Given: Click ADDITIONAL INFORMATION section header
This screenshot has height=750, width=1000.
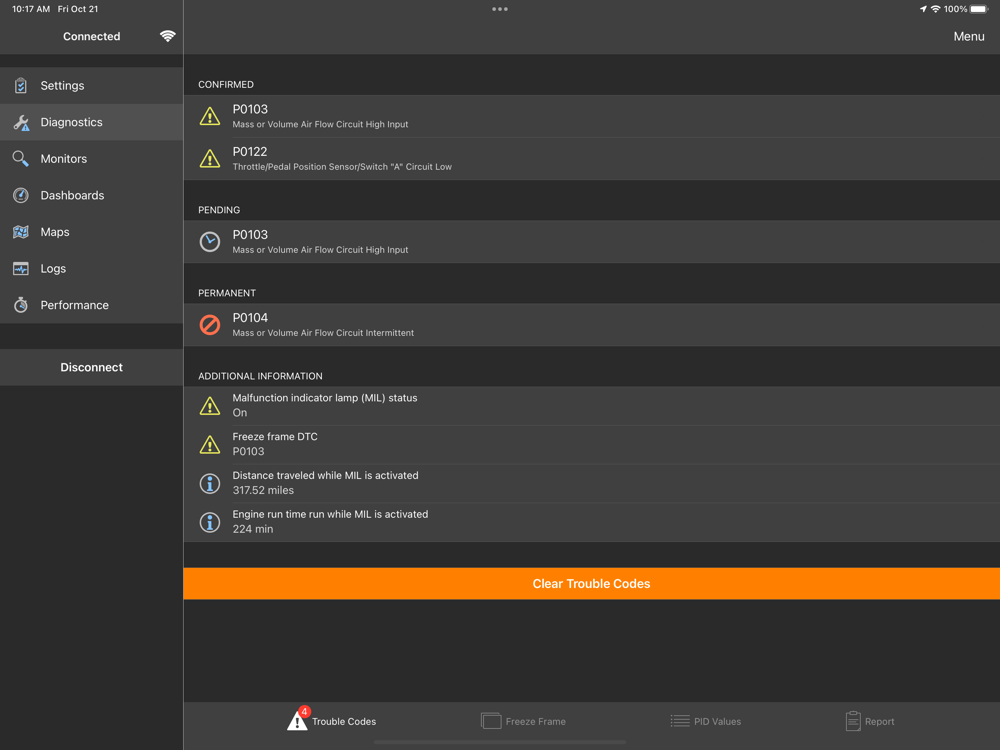Looking at the screenshot, I should tap(260, 376).
